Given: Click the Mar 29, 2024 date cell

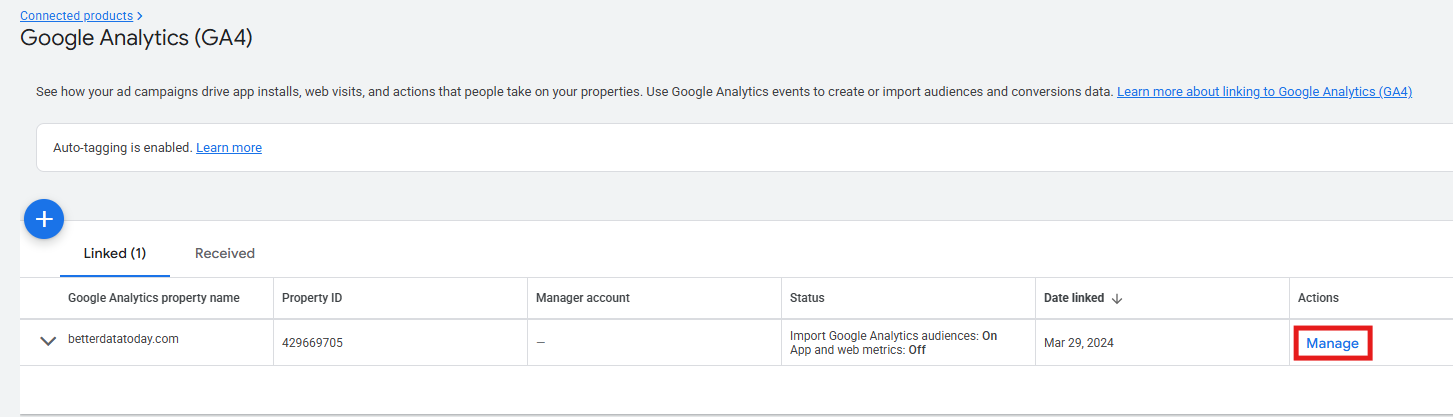Looking at the screenshot, I should click(x=1079, y=343).
